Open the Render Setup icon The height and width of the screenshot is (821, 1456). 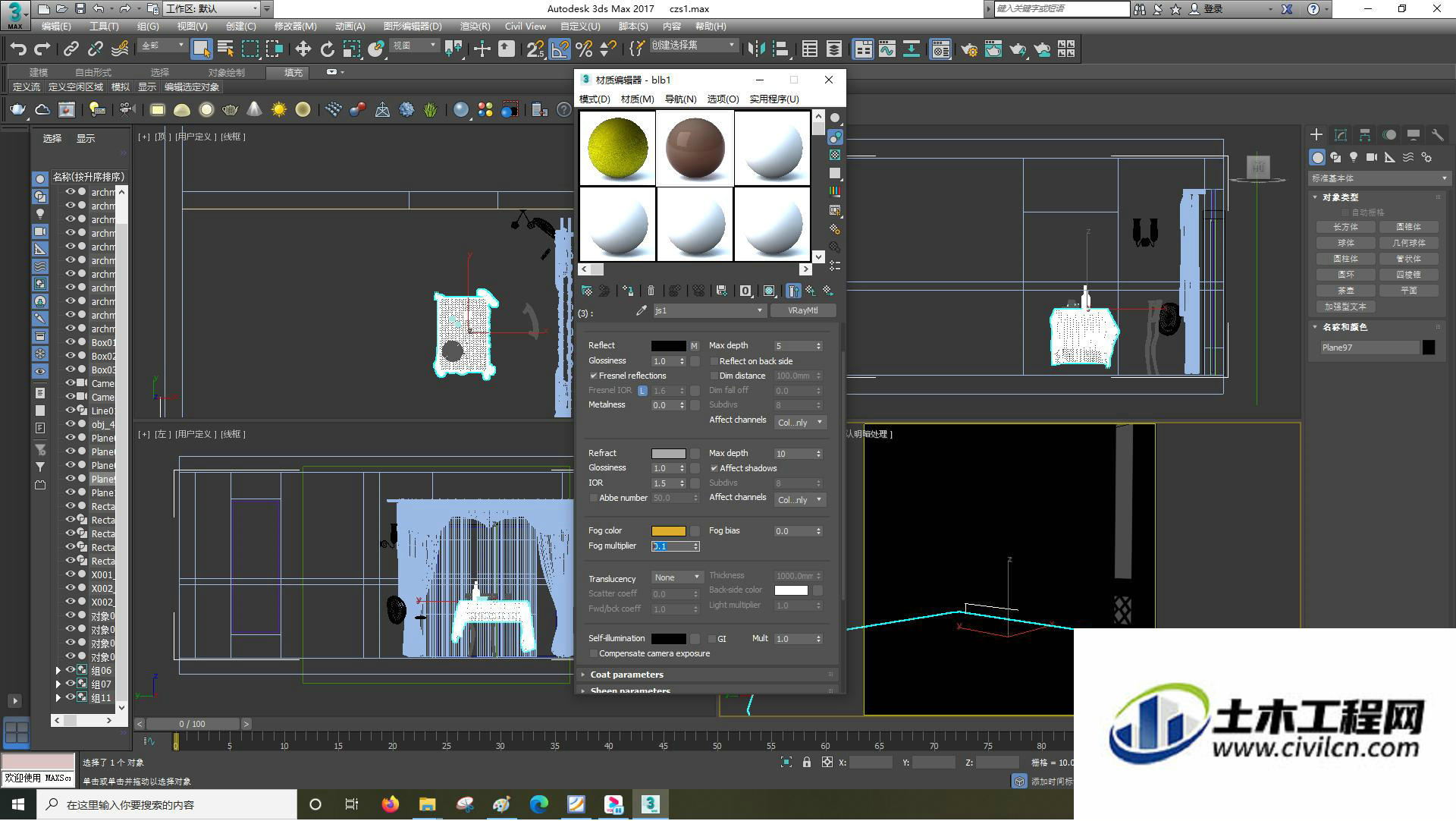(969, 49)
